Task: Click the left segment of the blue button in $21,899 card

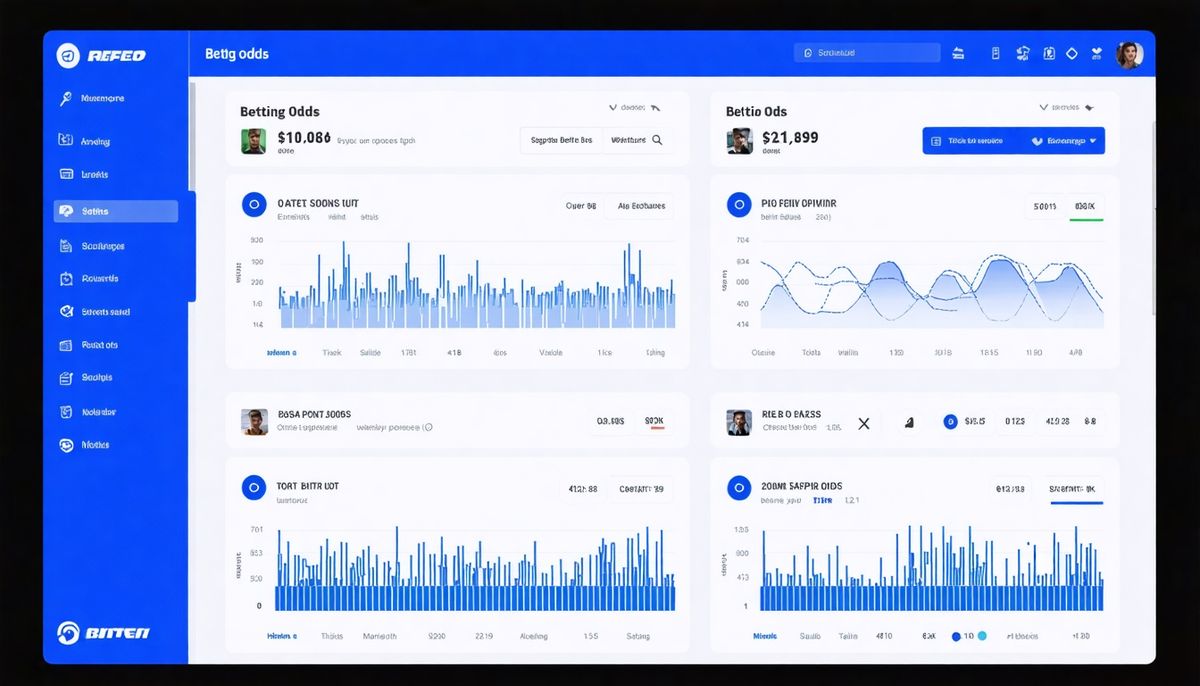Action: [968, 141]
